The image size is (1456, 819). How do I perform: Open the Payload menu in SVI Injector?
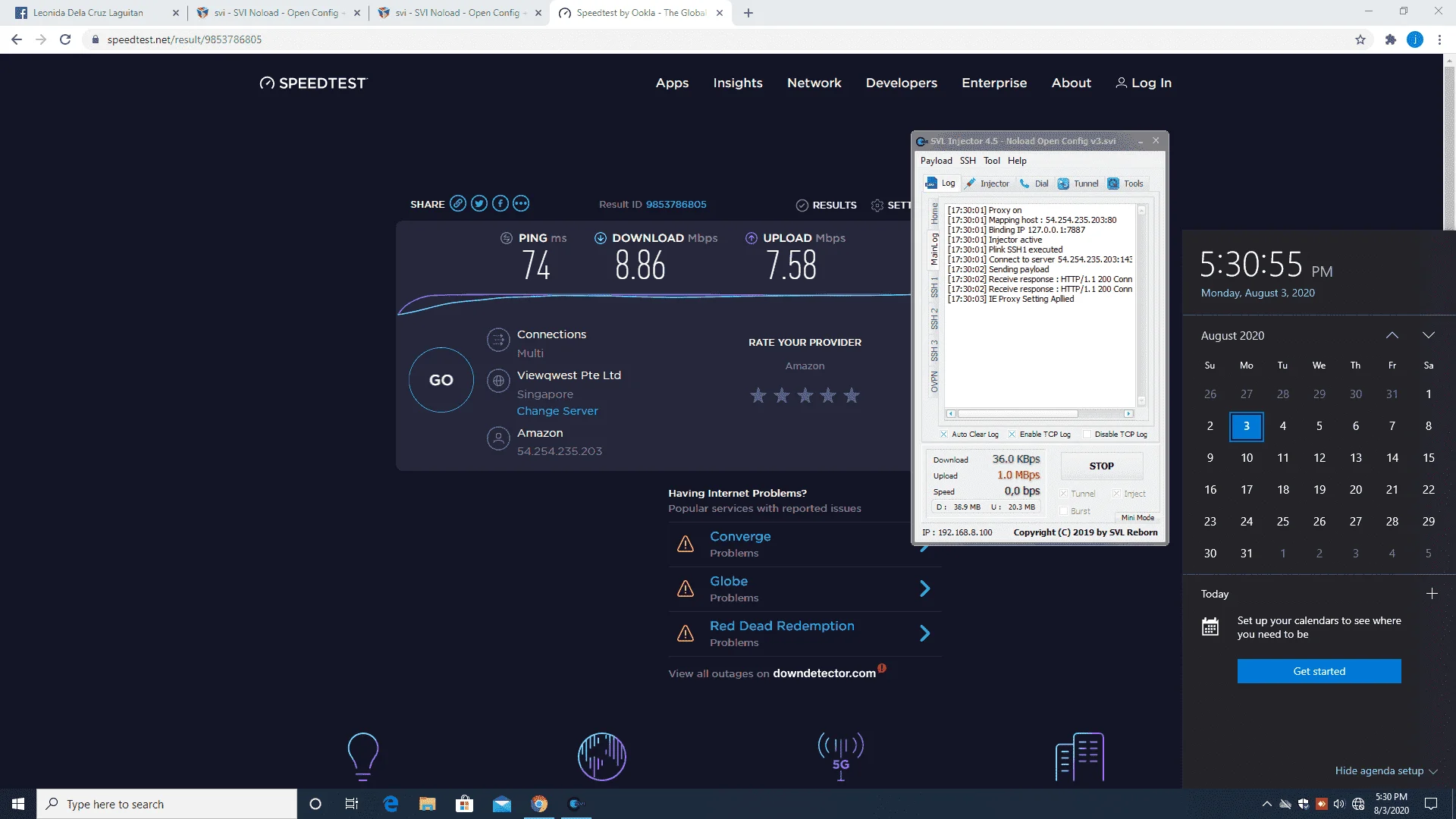coord(936,161)
